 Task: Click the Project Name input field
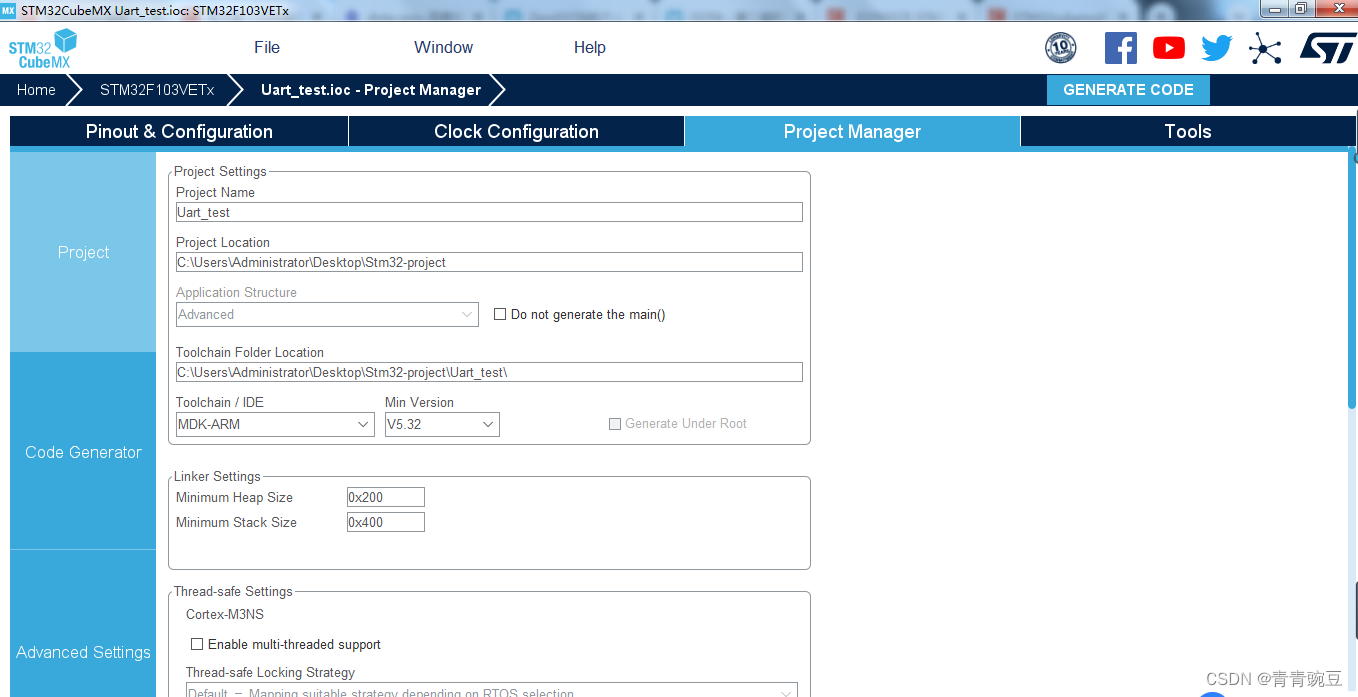pyautogui.click(x=489, y=212)
